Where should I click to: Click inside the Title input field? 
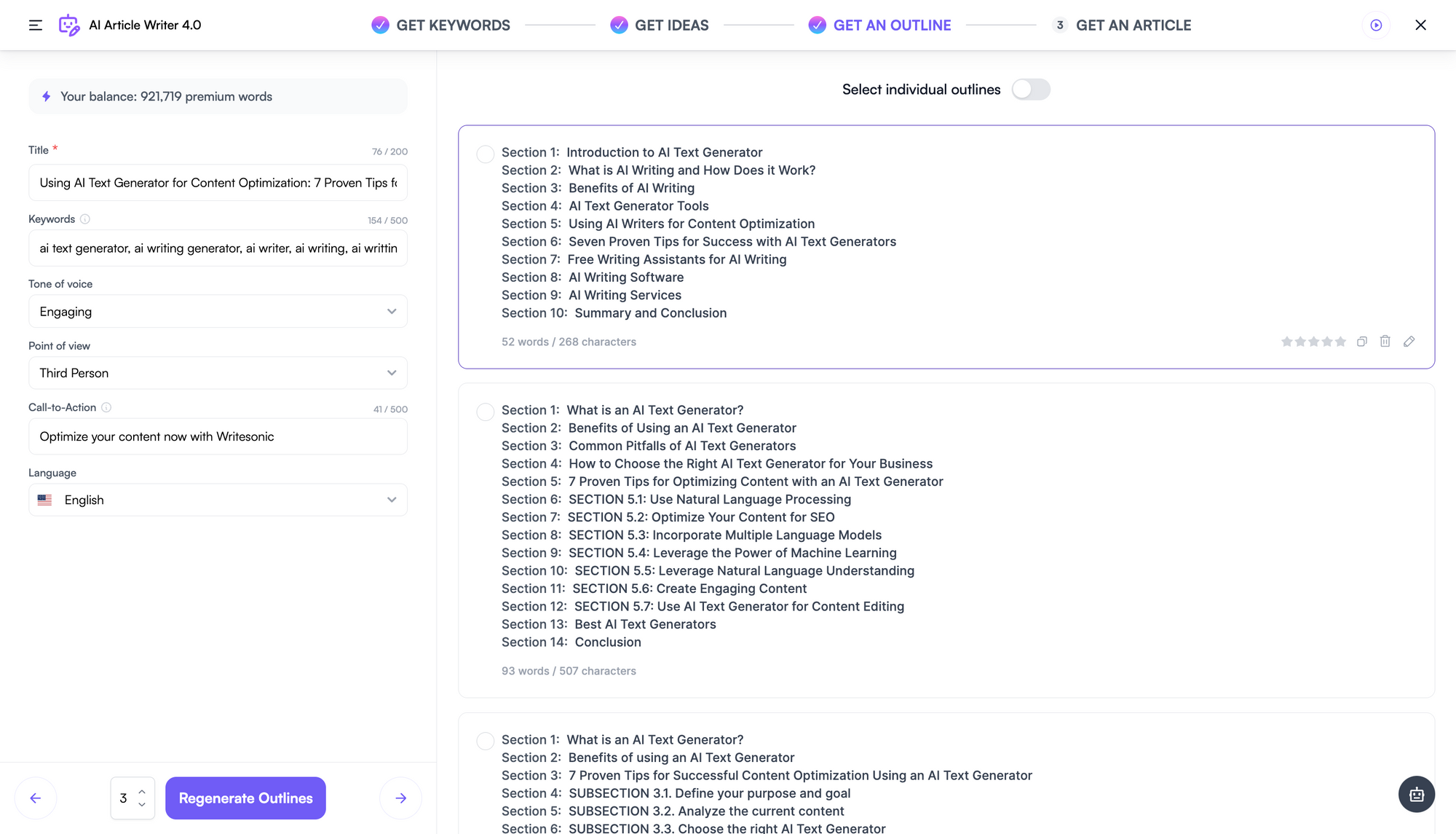[x=218, y=182]
